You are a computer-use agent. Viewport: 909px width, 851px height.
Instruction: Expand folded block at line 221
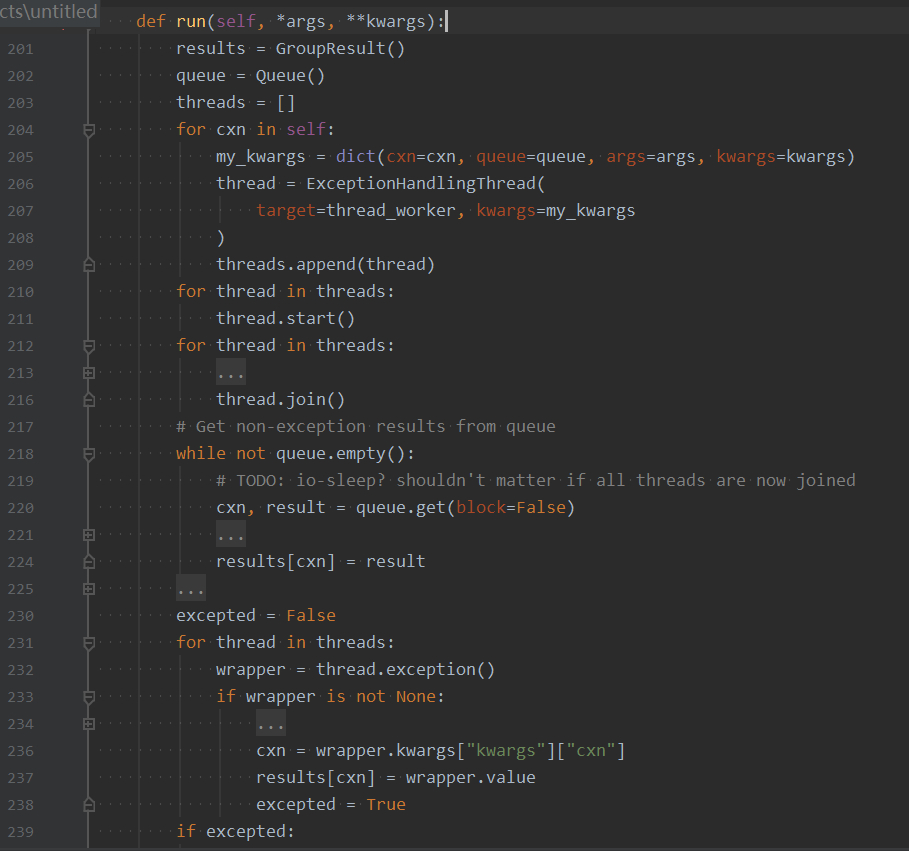[x=89, y=535]
